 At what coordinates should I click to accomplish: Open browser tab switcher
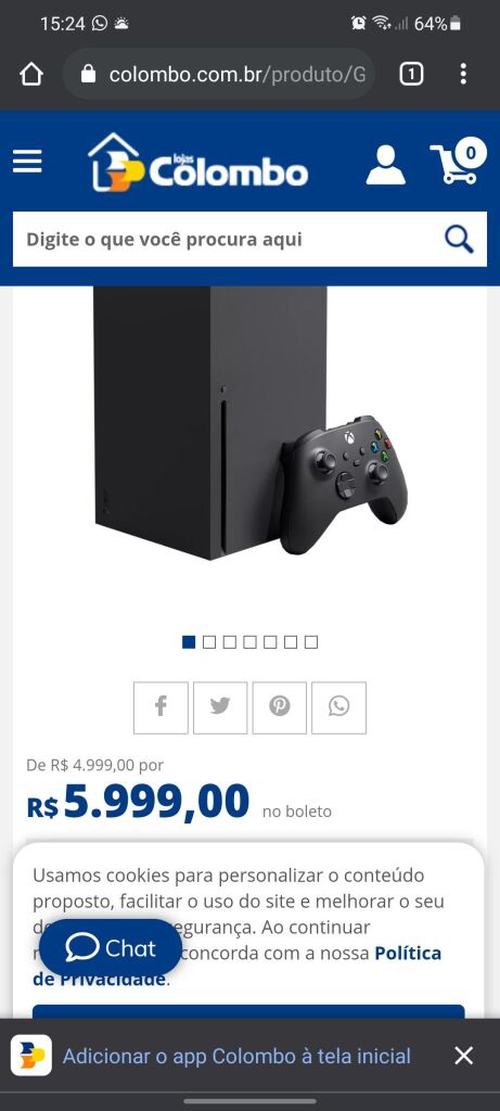(x=411, y=74)
